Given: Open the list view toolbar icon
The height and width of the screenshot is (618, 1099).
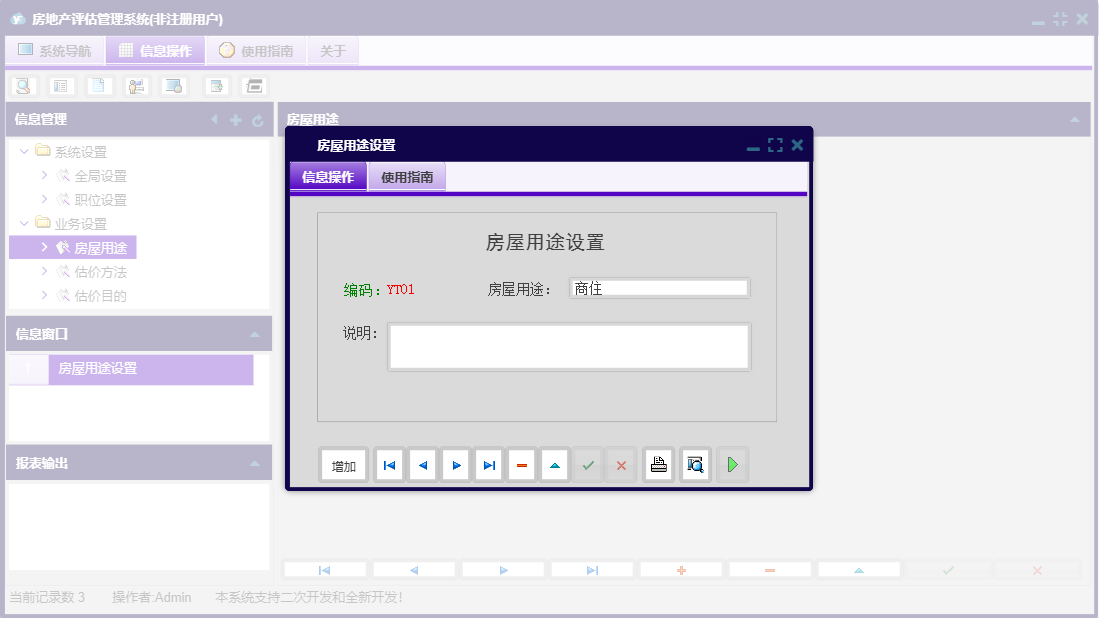Looking at the screenshot, I should pyautogui.click(x=61, y=85).
